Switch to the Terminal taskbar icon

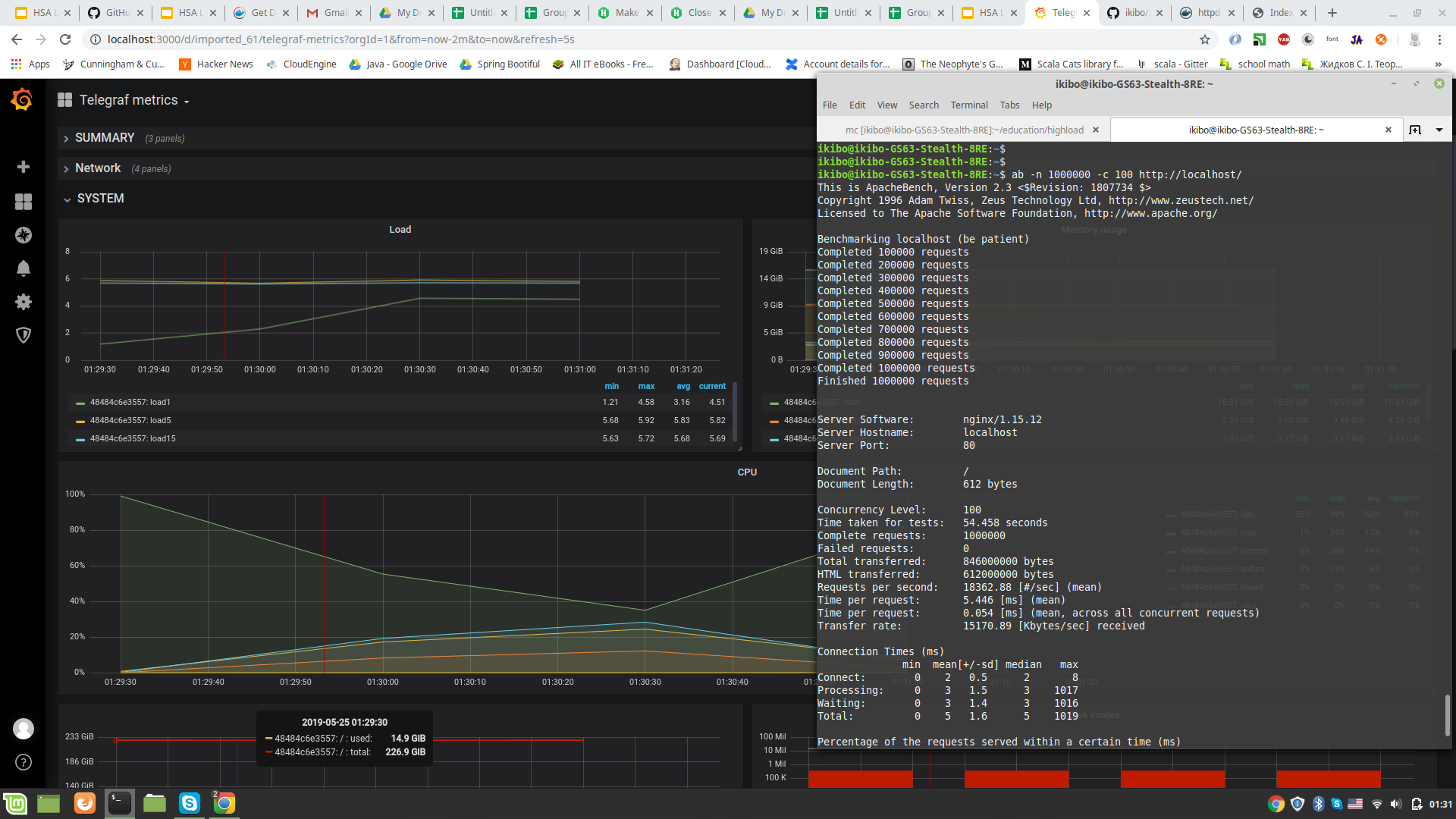(120, 803)
